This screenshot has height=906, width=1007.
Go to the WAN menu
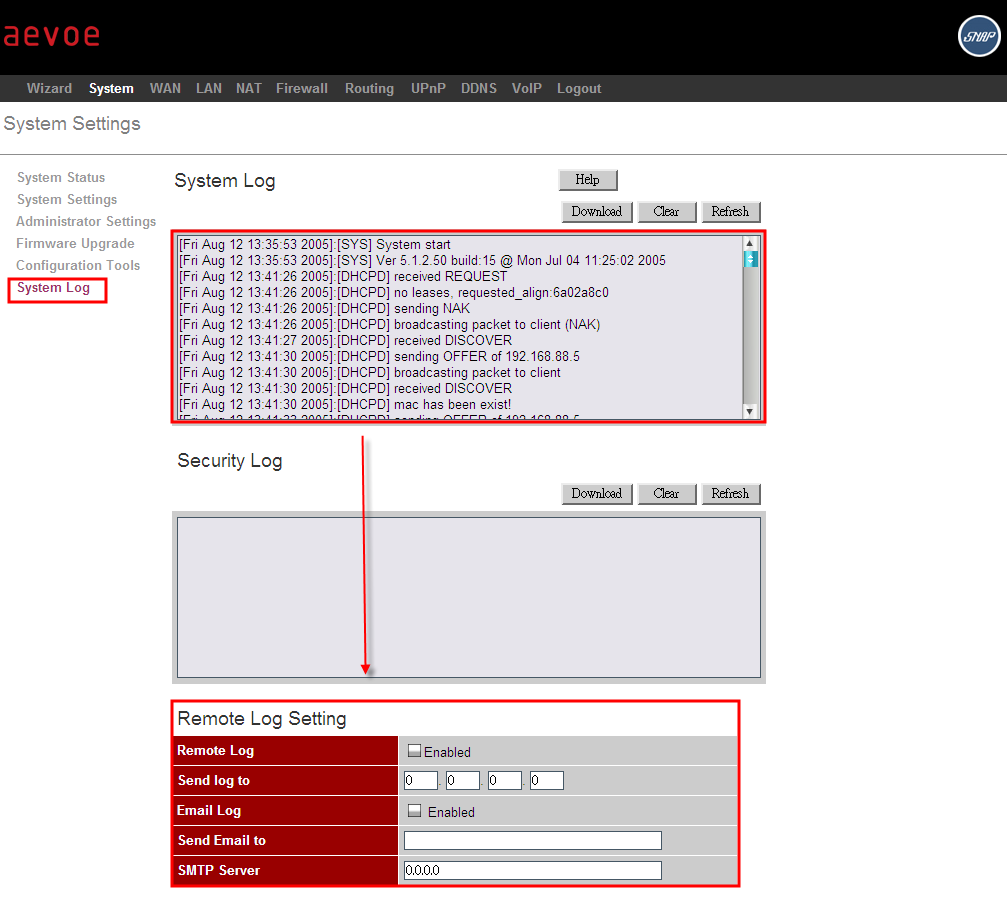pos(165,88)
